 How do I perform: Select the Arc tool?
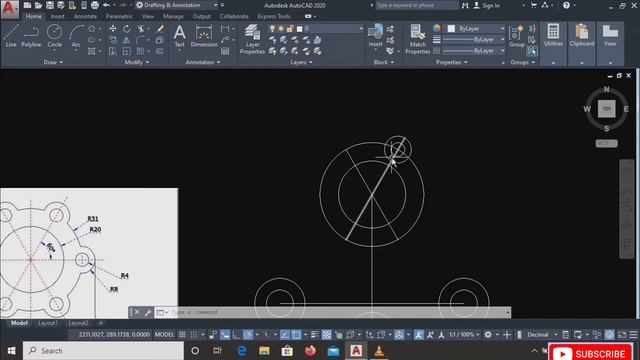tap(76, 36)
